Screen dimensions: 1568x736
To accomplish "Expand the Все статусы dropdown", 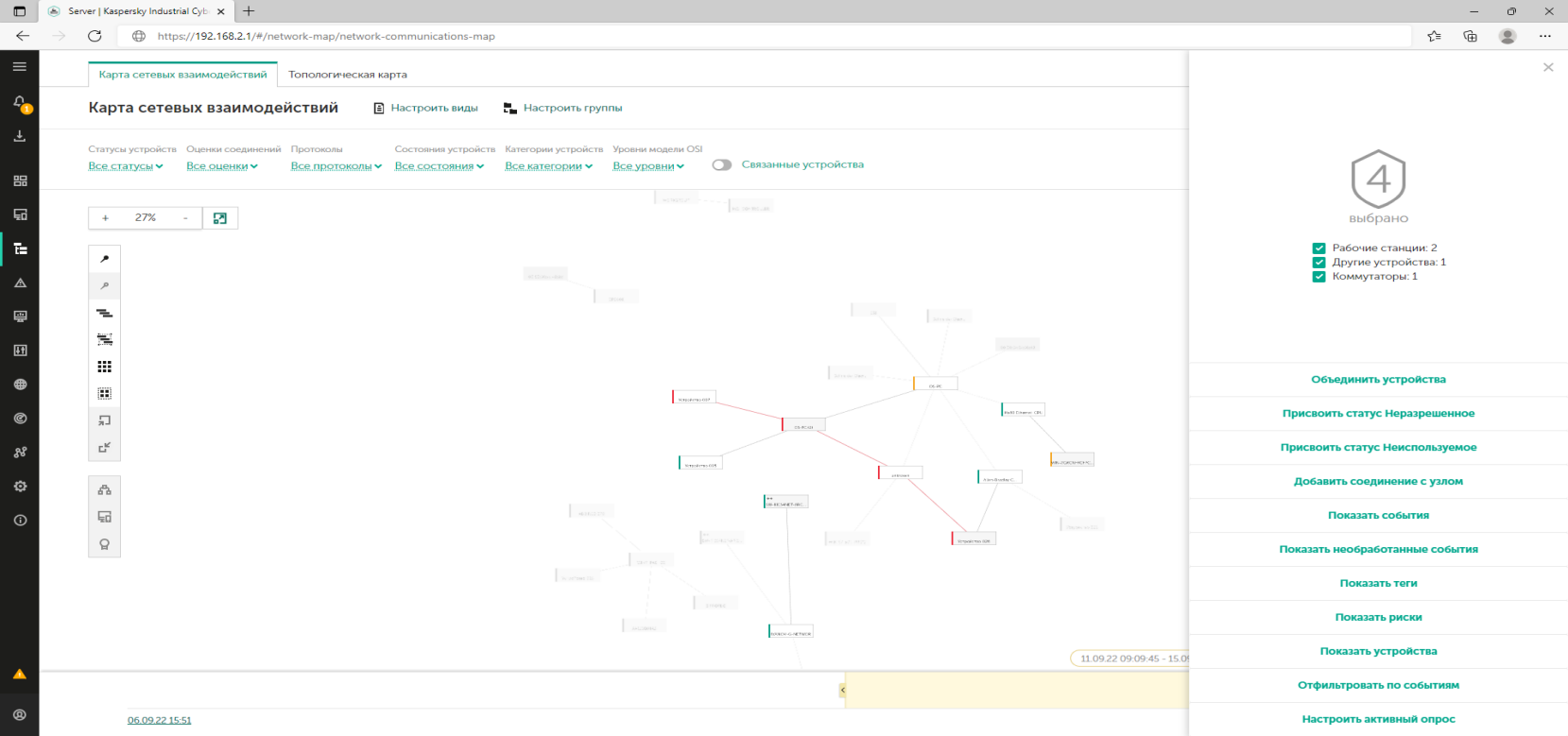I will [125, 166].
